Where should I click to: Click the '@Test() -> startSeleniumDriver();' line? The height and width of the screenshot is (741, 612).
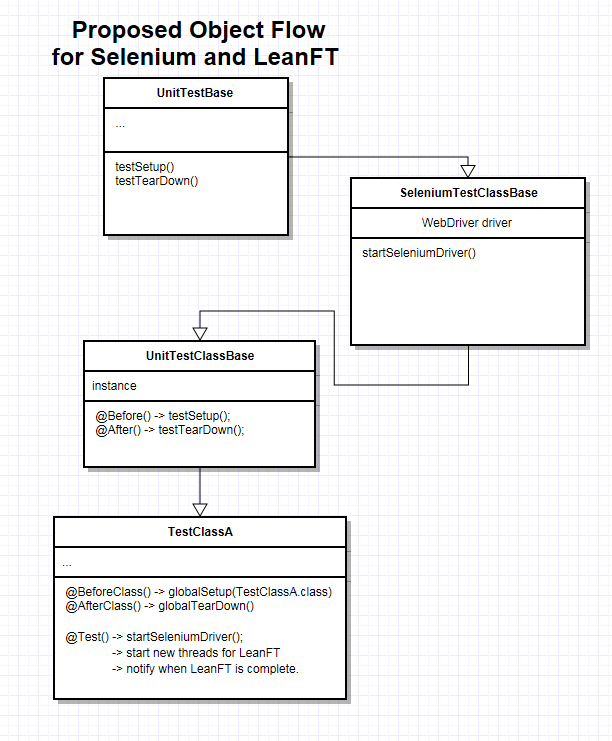pos(154,637)
